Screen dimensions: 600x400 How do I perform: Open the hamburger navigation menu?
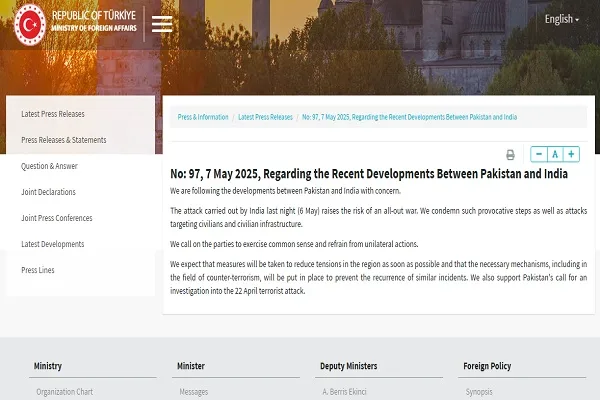click(x=162, y=24)
